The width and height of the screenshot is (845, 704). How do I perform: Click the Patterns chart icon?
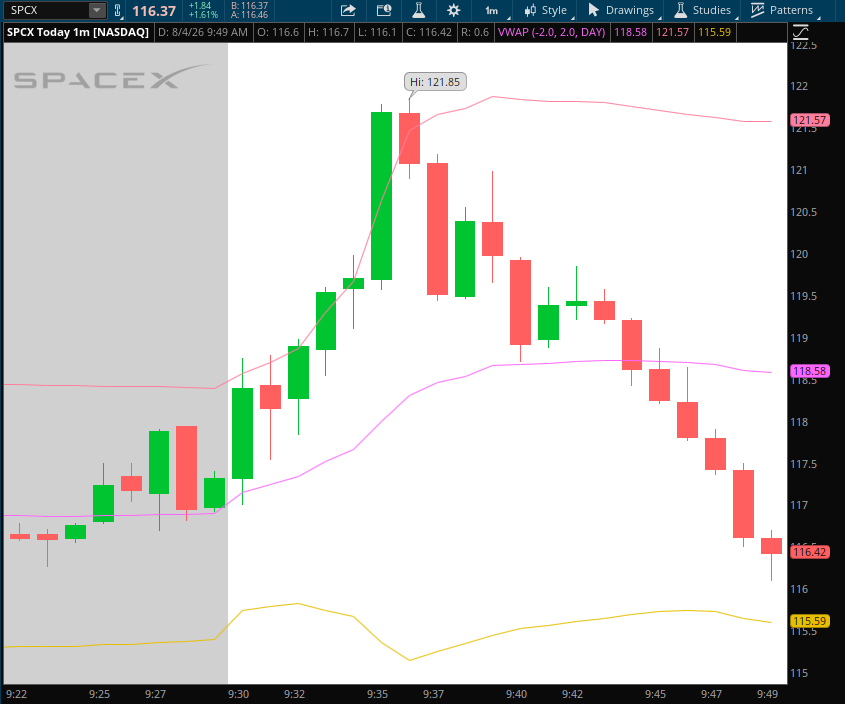[x=757, y=10]
